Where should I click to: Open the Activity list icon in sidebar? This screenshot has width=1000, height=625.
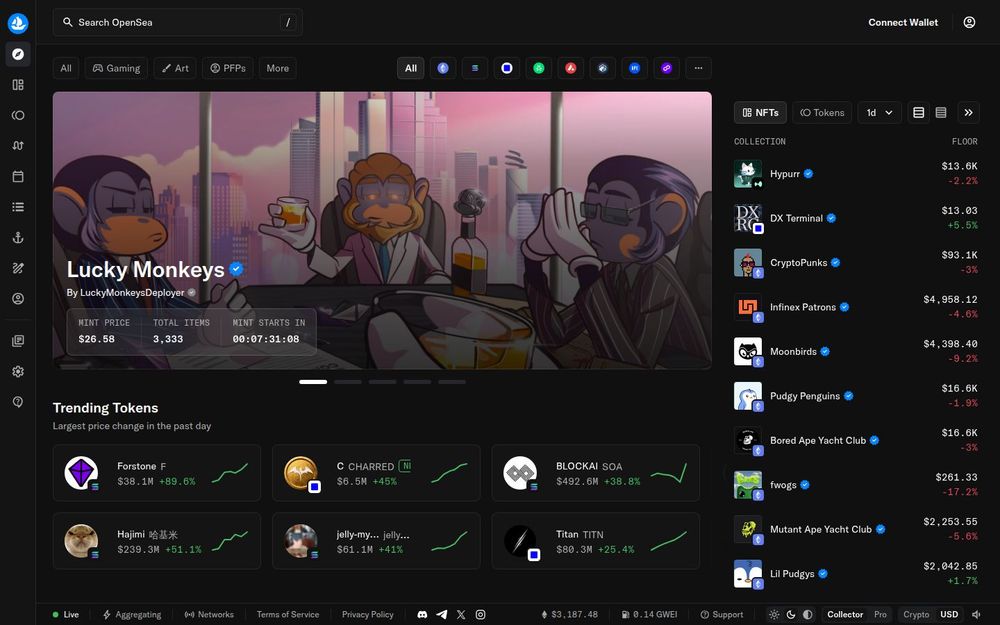pyautogui.click(x=18, y=207)
